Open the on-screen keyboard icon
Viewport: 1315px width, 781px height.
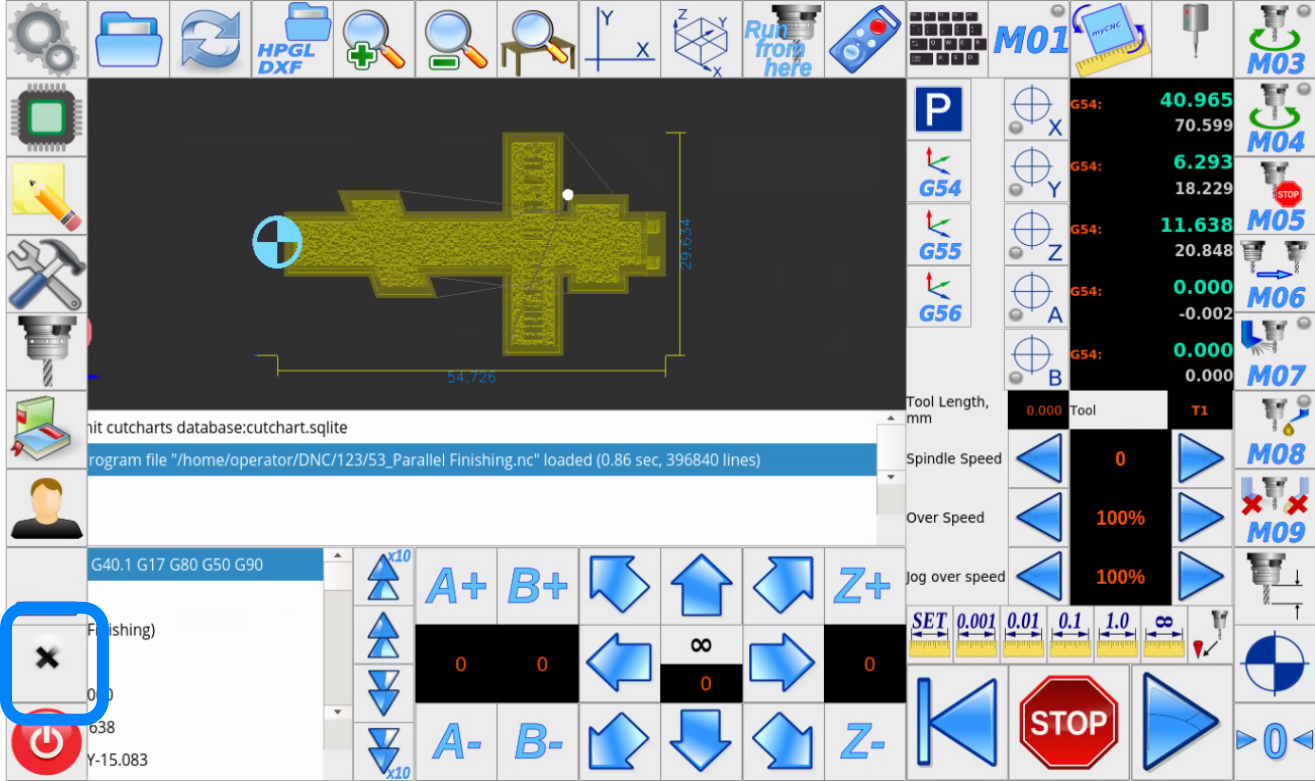947,40
